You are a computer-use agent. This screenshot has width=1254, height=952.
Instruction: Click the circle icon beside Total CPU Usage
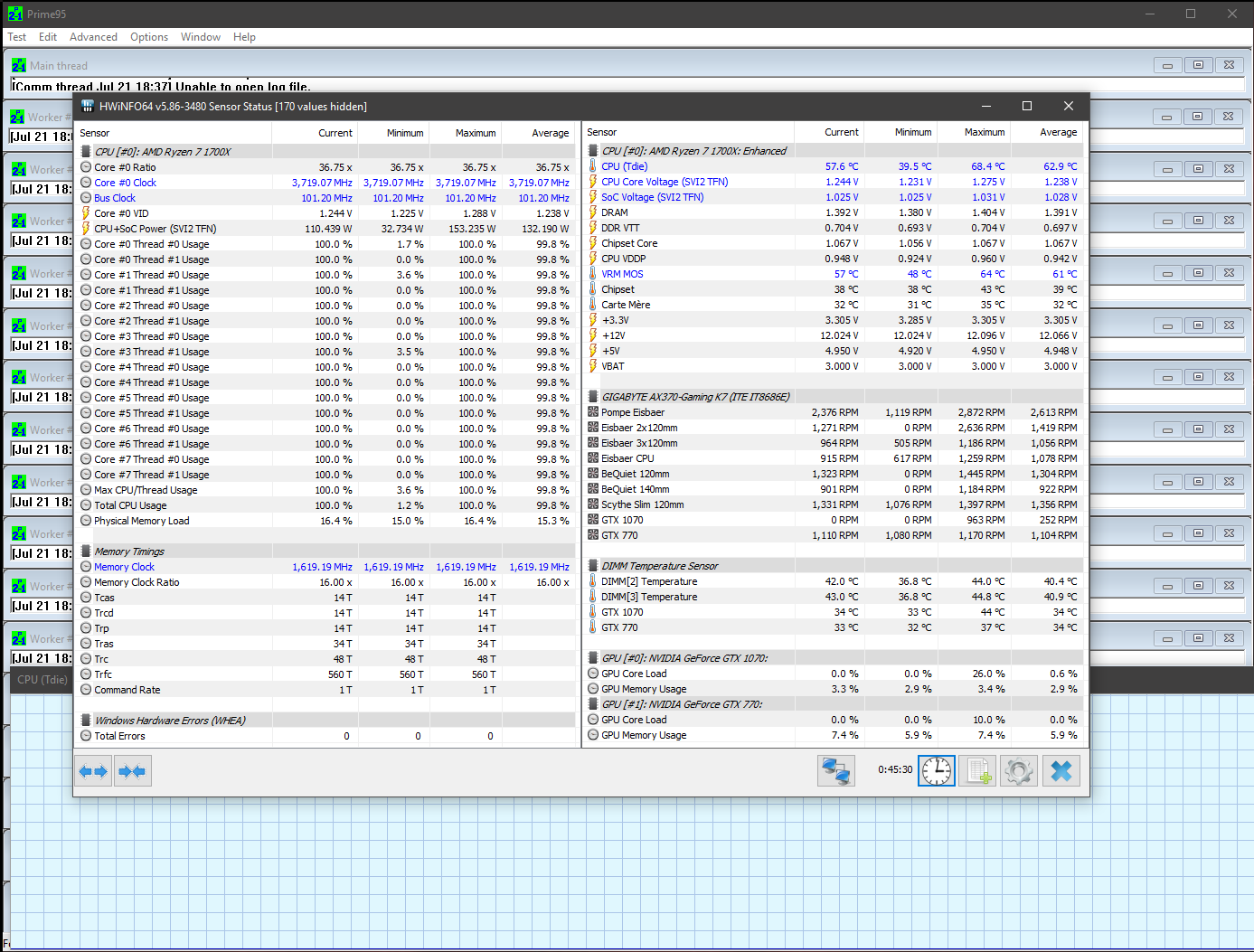(x=86, y=505)
